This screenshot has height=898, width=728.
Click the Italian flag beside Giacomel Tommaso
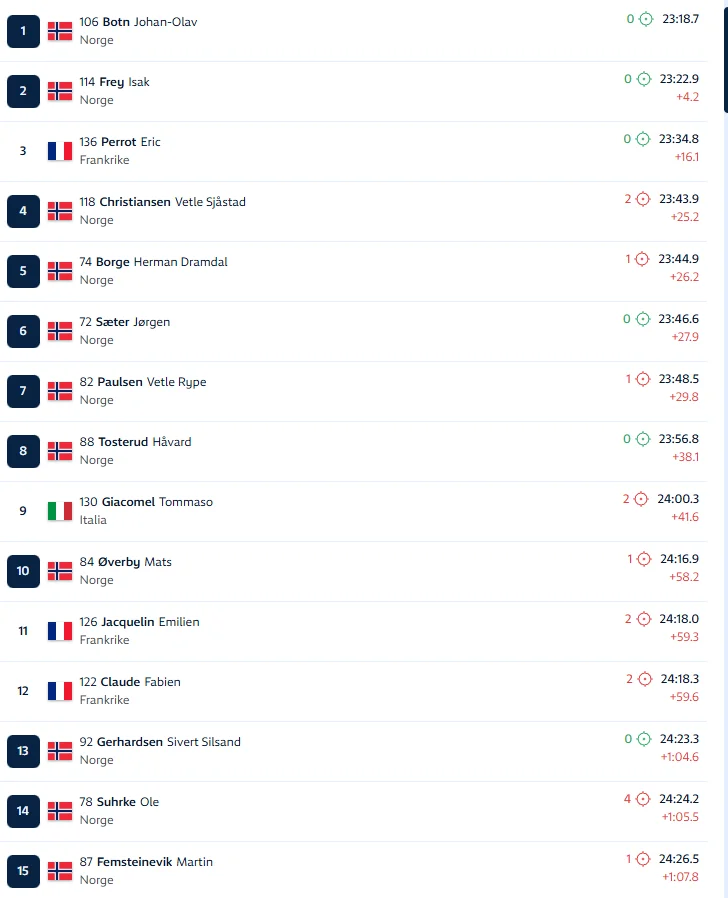60,511
